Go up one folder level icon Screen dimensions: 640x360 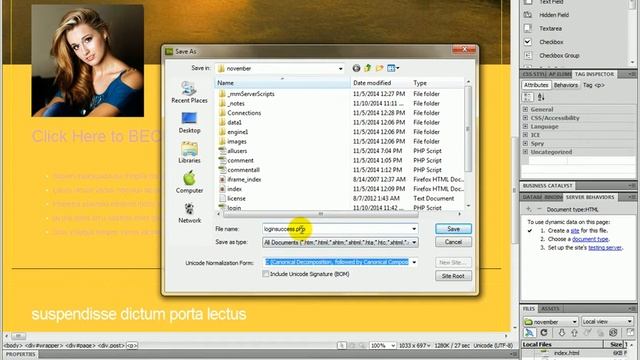[367, 68]
